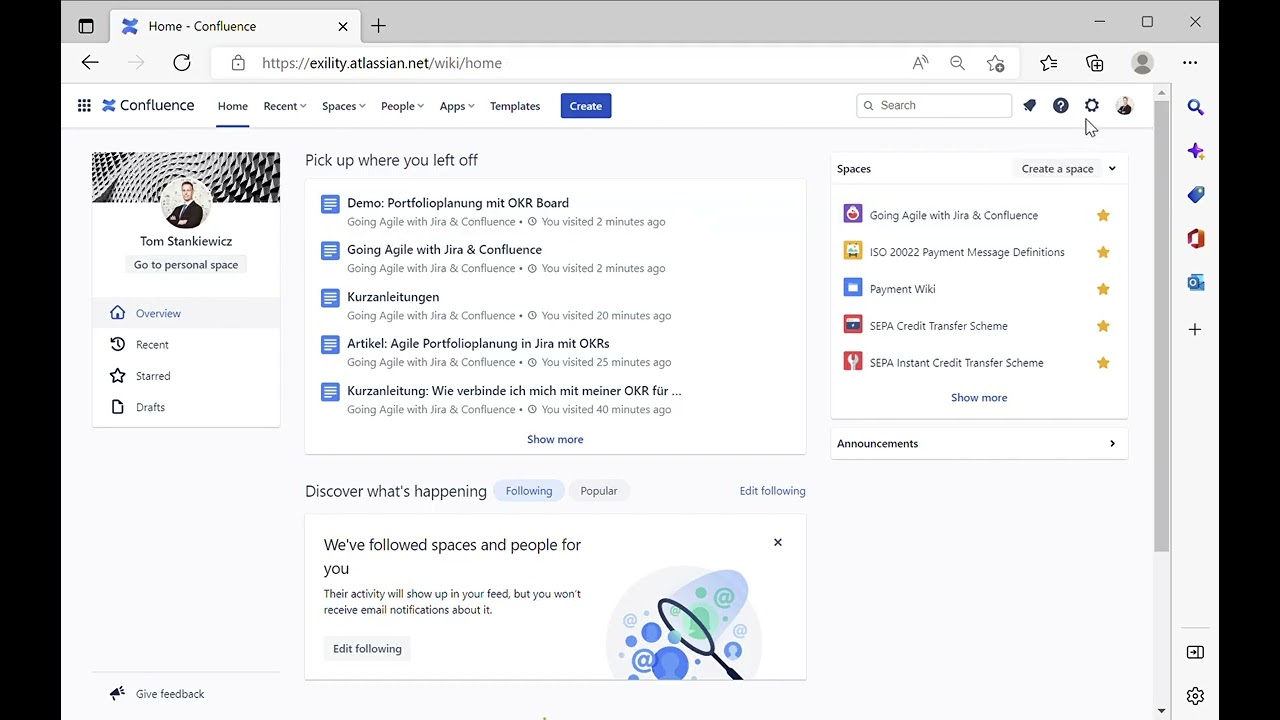Close the followed spaces info card
1280x720 pixels.
(x=778, y=543)
